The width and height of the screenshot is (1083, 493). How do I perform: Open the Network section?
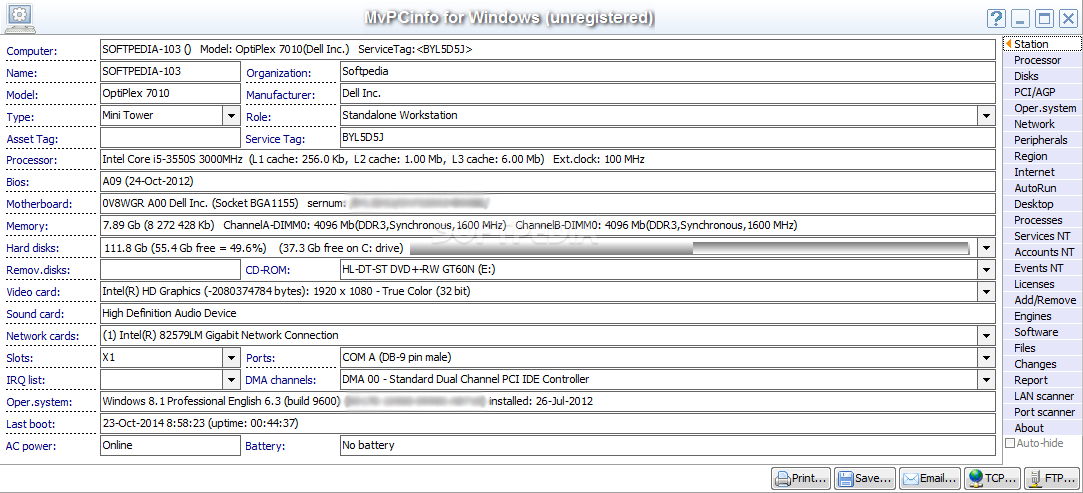(x=1042, y=124)
